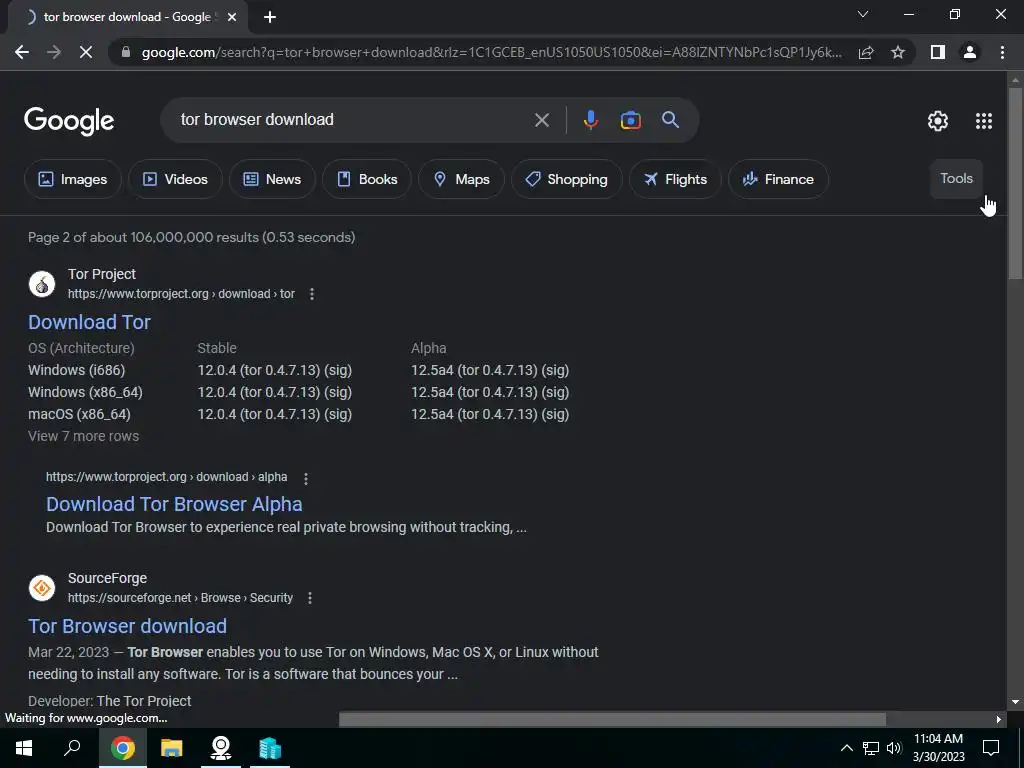The image size is (1024, 768).
Task: Open Download Tor Browser Alpha link
Action: pos(174,504)
